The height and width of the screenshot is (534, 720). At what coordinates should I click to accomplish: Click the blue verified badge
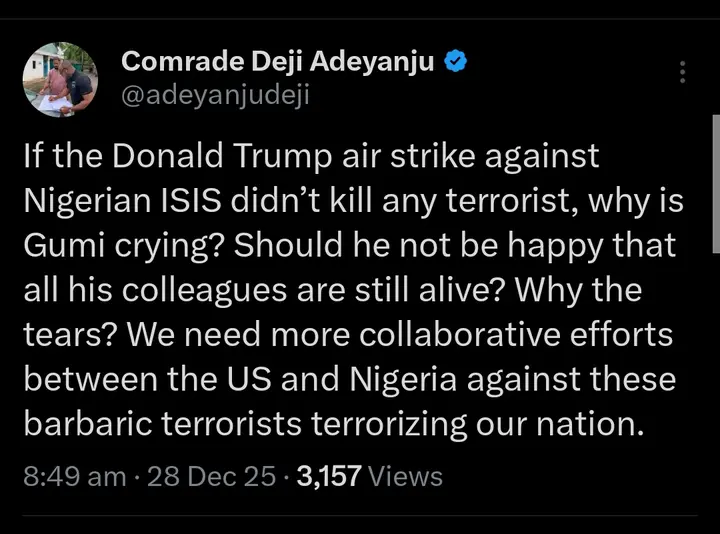point(455,62)
